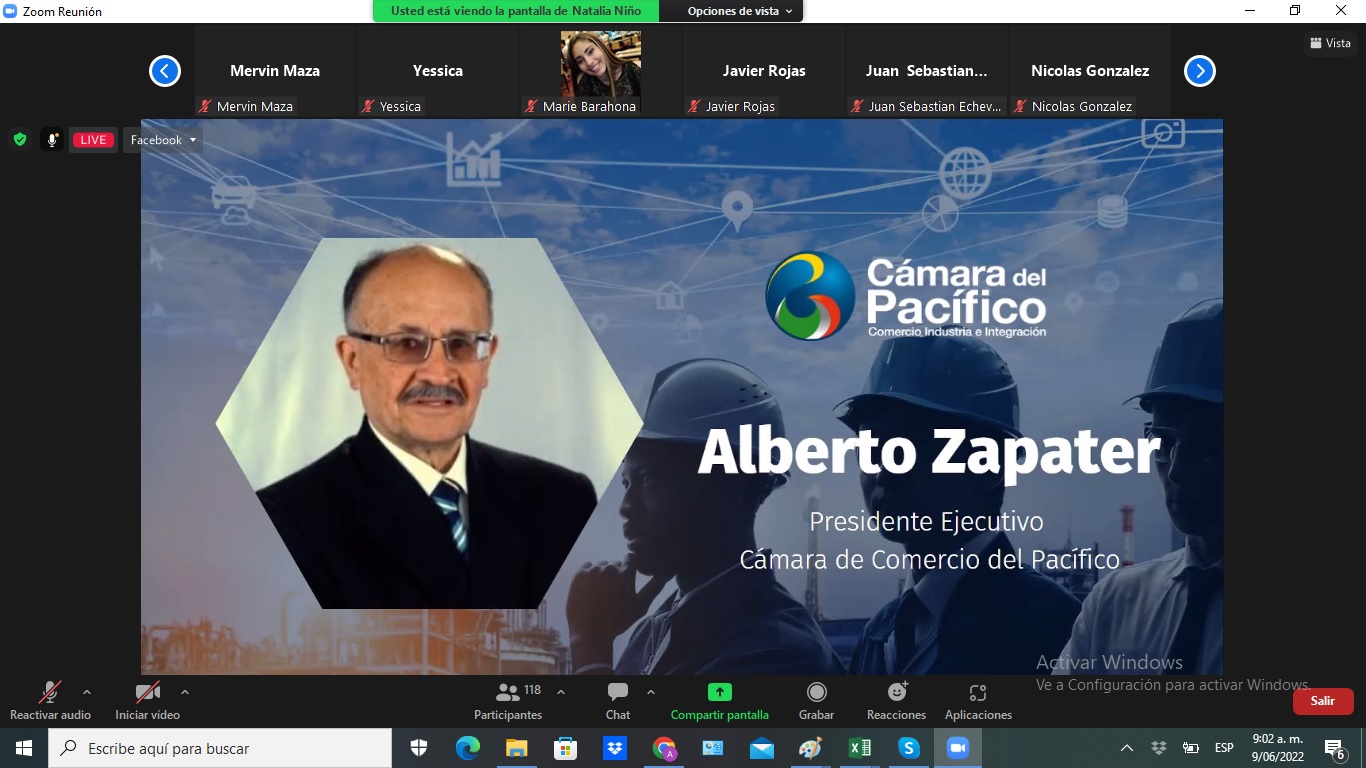
Task: Expand audio options arrow beside Reactivar audio
Action: (87, 691)
